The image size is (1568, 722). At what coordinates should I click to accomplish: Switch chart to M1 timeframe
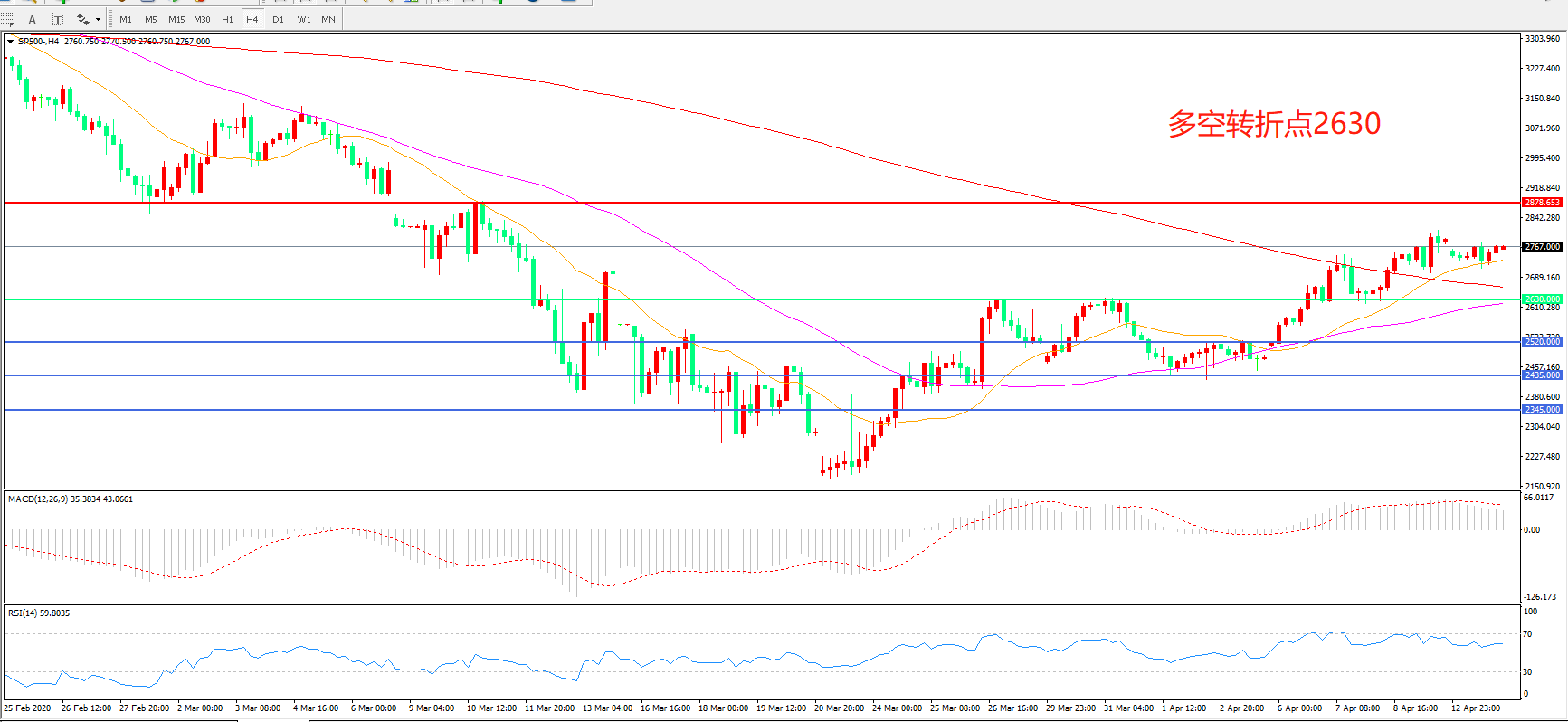pyautogui.click(x=126, y=19)
